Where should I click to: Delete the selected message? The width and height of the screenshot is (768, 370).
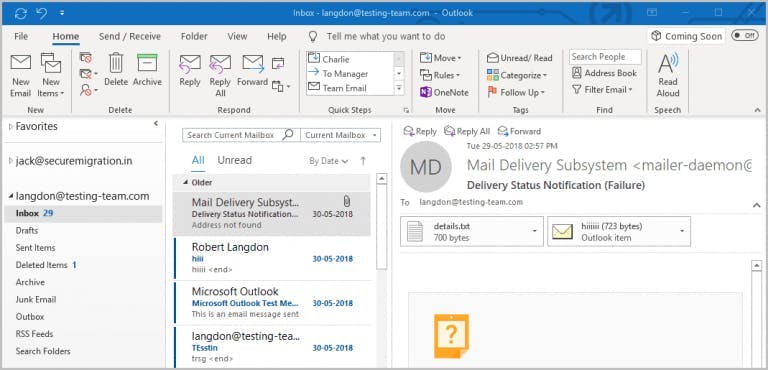tap(116, 70)
